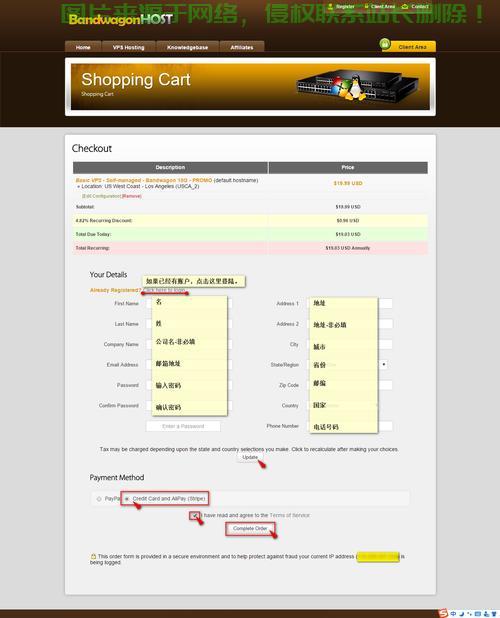Click the Remove link under product description
Screen dimensions: 500x618
click(132, 196)
